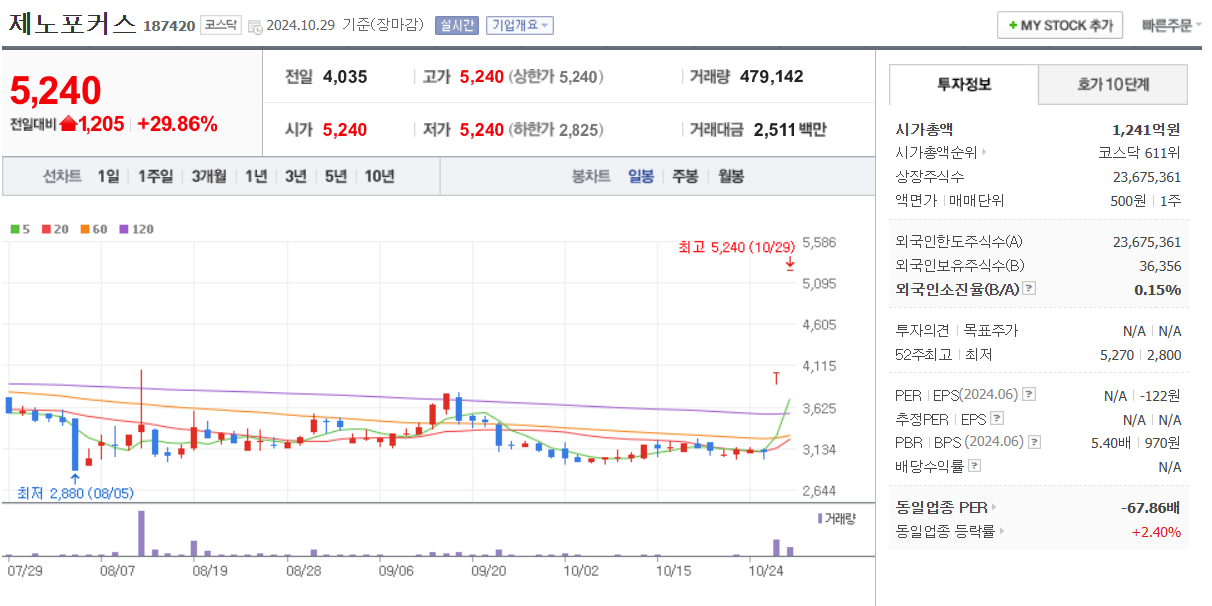Viewport: 1212px width, 606px height.
Task: Click the 실시간 badge button
Action: pyautogui.click(x=457, y=26)
